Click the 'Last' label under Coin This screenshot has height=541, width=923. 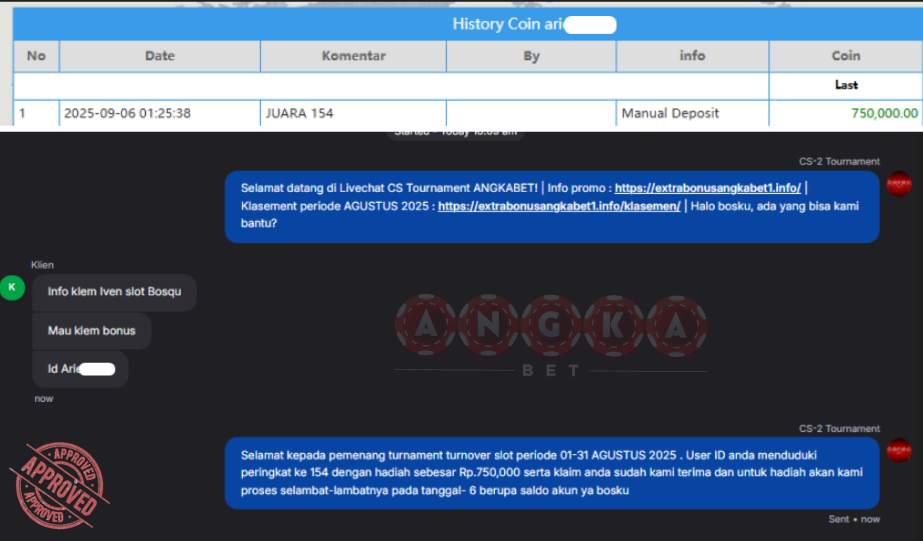[846, 85]
